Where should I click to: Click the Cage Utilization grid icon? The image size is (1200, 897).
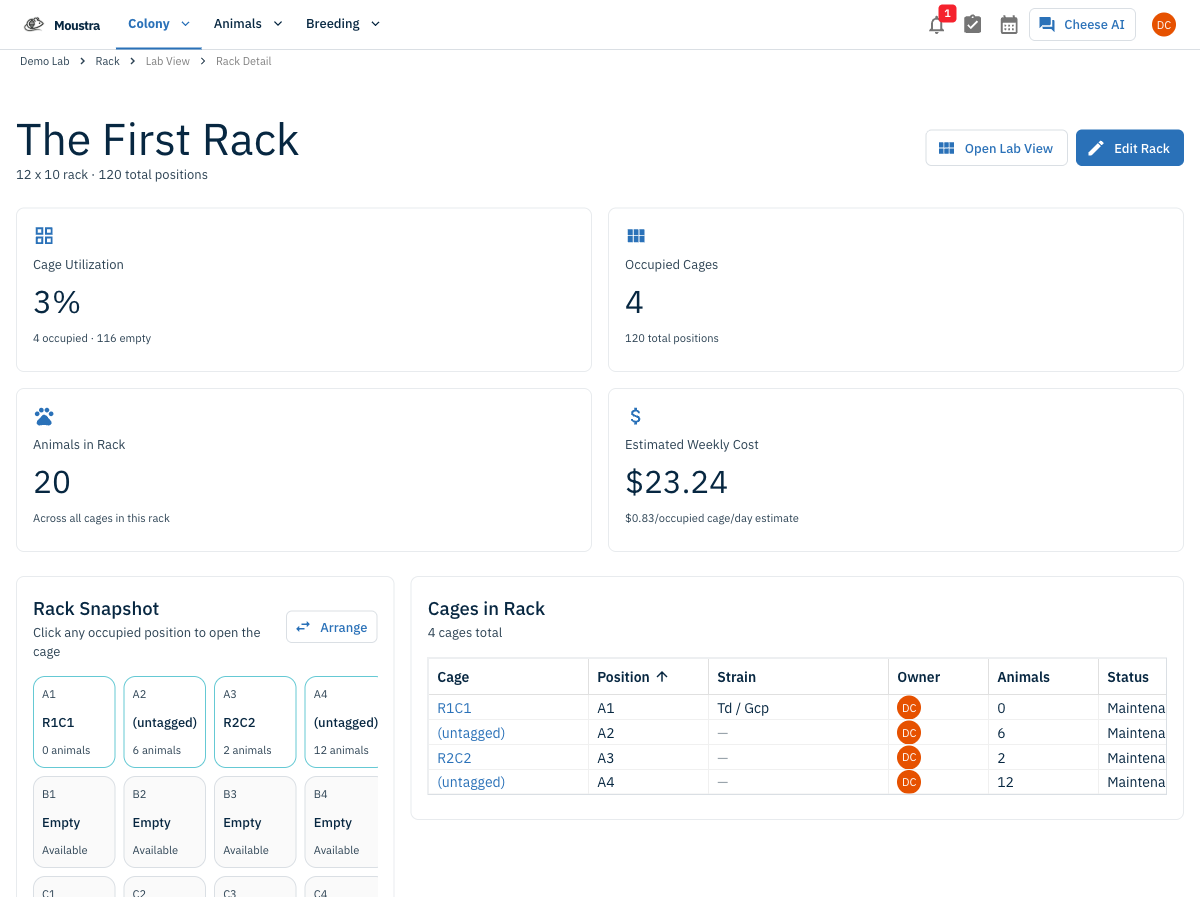(44, 236)
